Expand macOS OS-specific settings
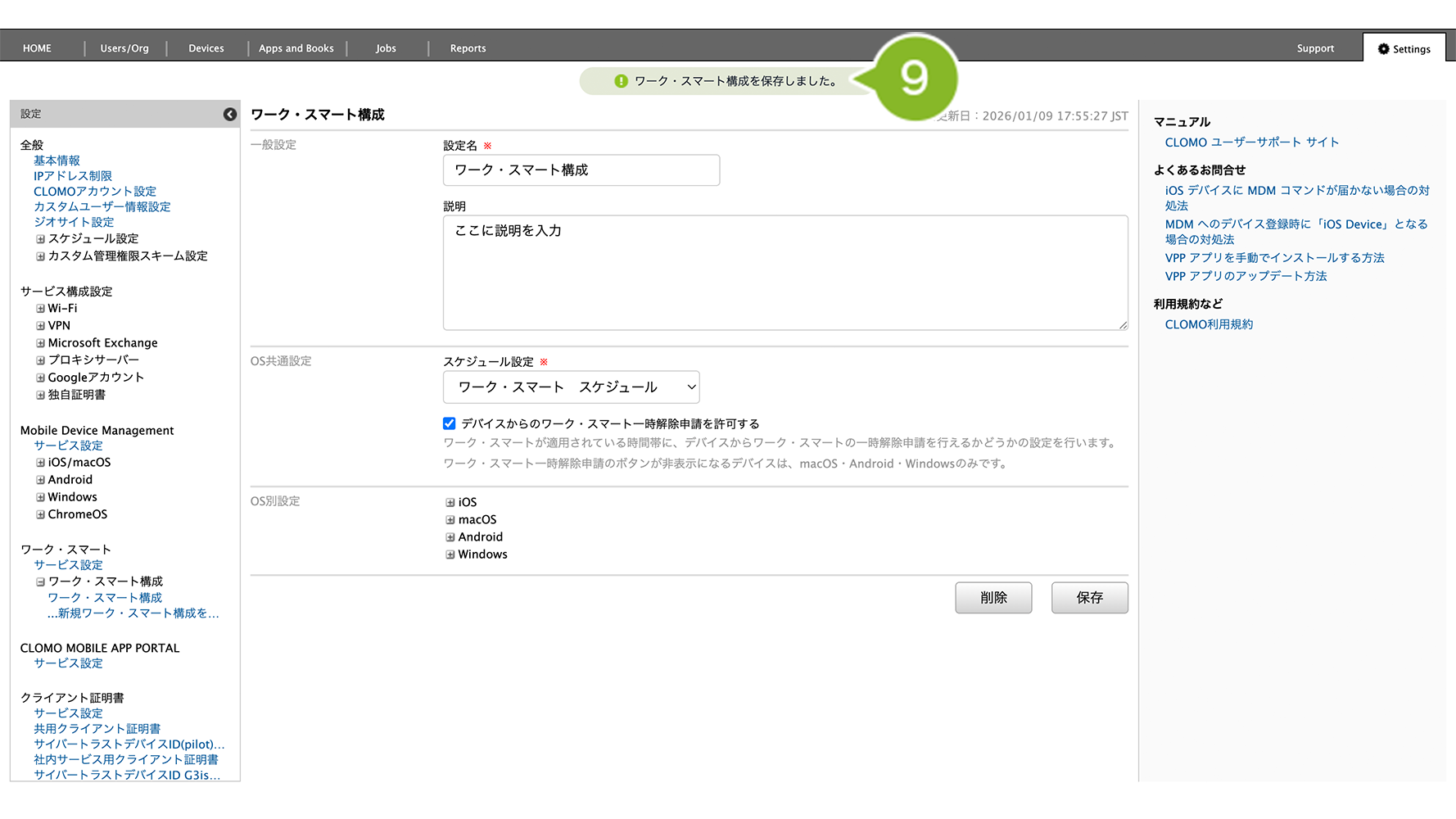 [450, 520]
